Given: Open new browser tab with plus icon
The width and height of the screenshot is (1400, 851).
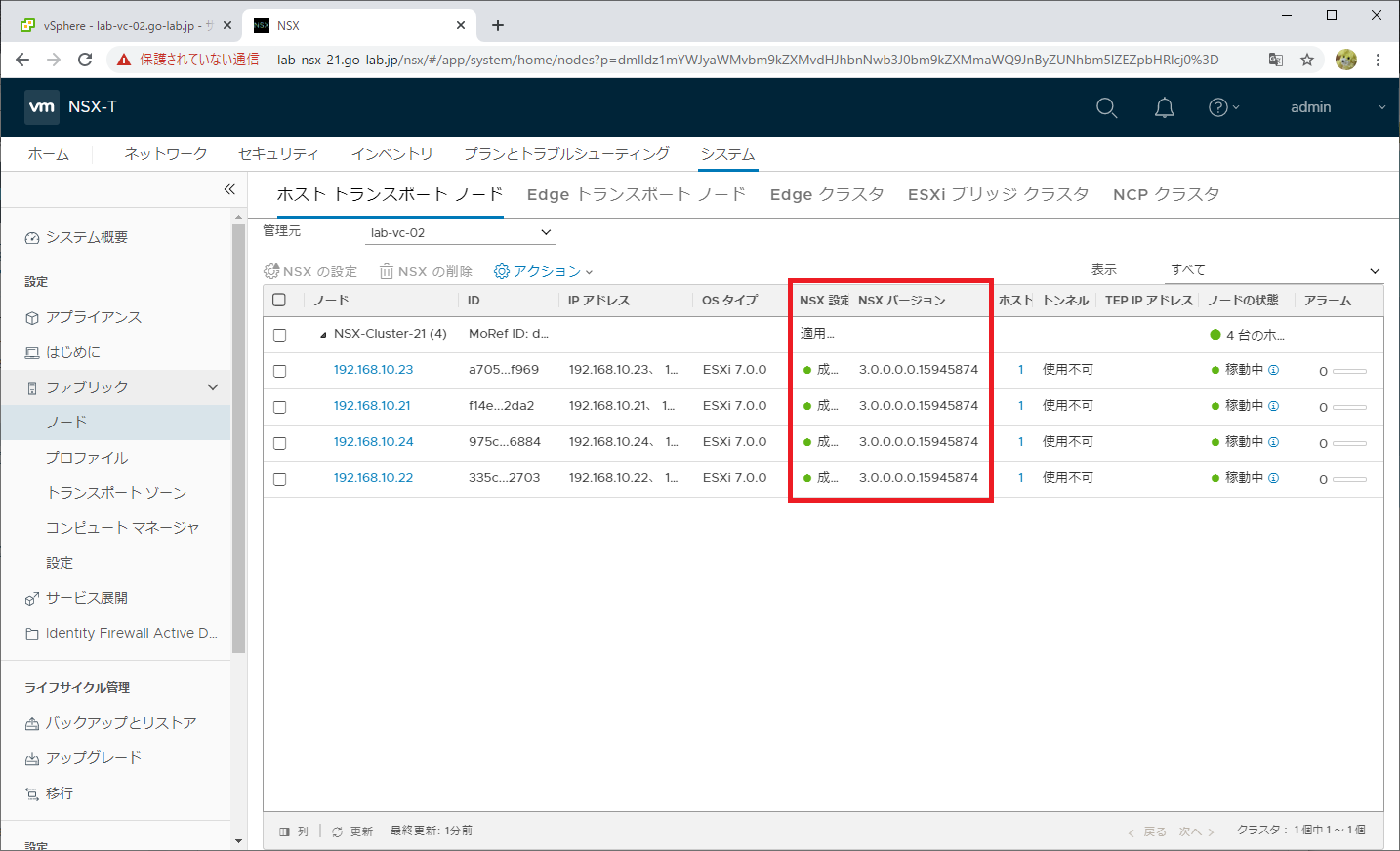Looking at the screenshot, I should (498, 25).
